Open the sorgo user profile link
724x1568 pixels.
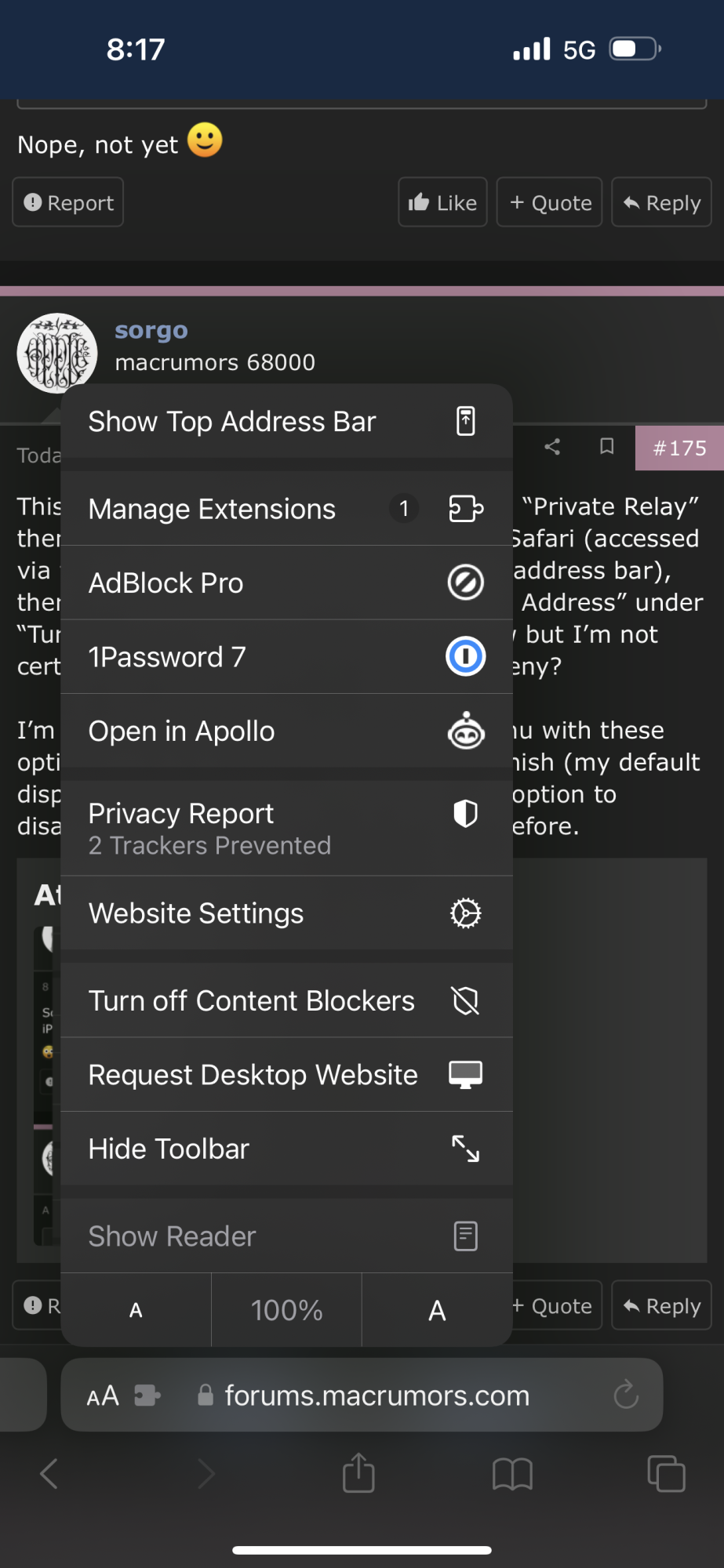coord(151,330)
